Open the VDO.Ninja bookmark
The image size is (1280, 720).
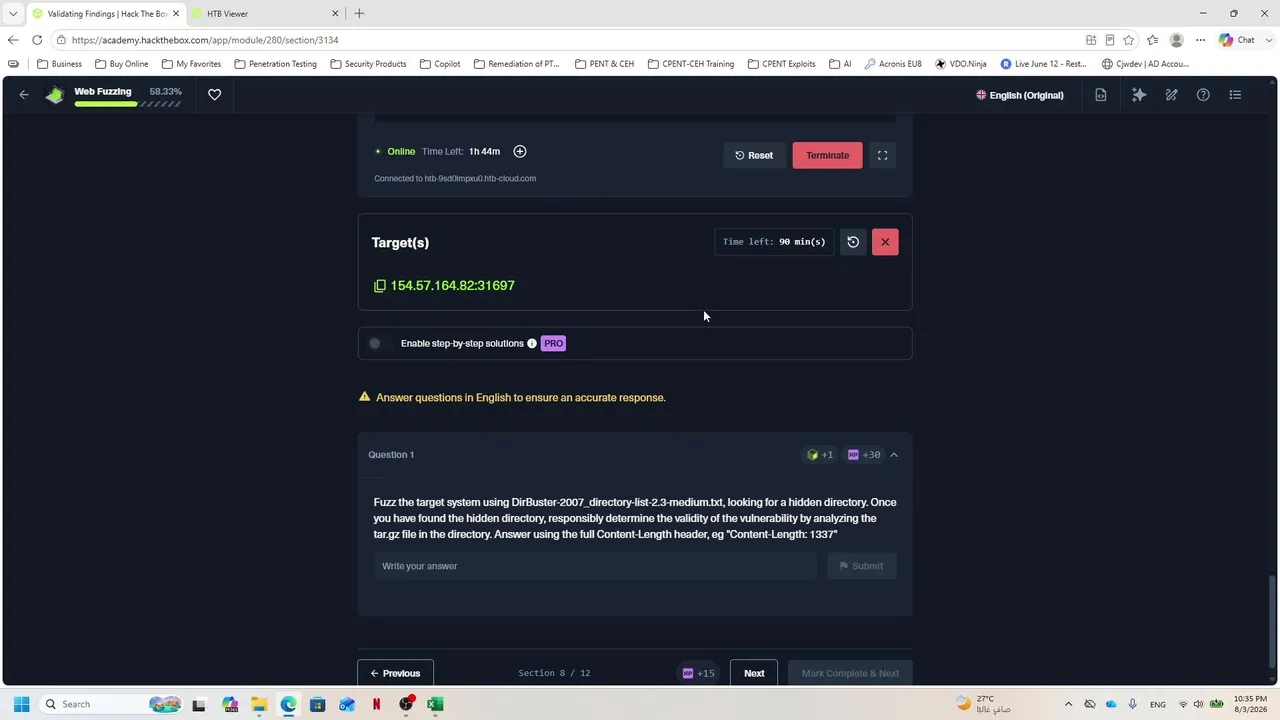961,64
